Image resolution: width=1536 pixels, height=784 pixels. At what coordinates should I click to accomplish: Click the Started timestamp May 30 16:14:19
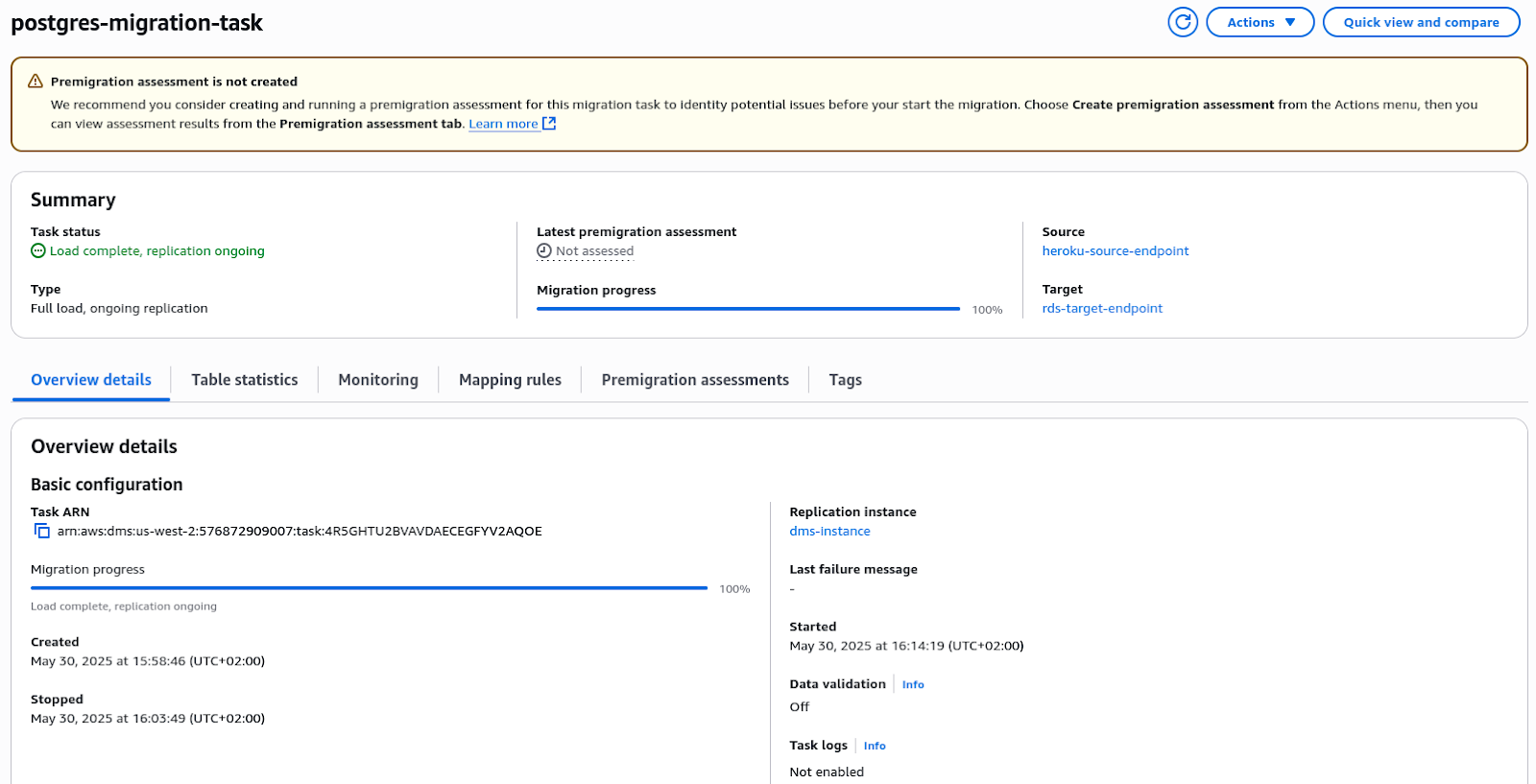906,646
